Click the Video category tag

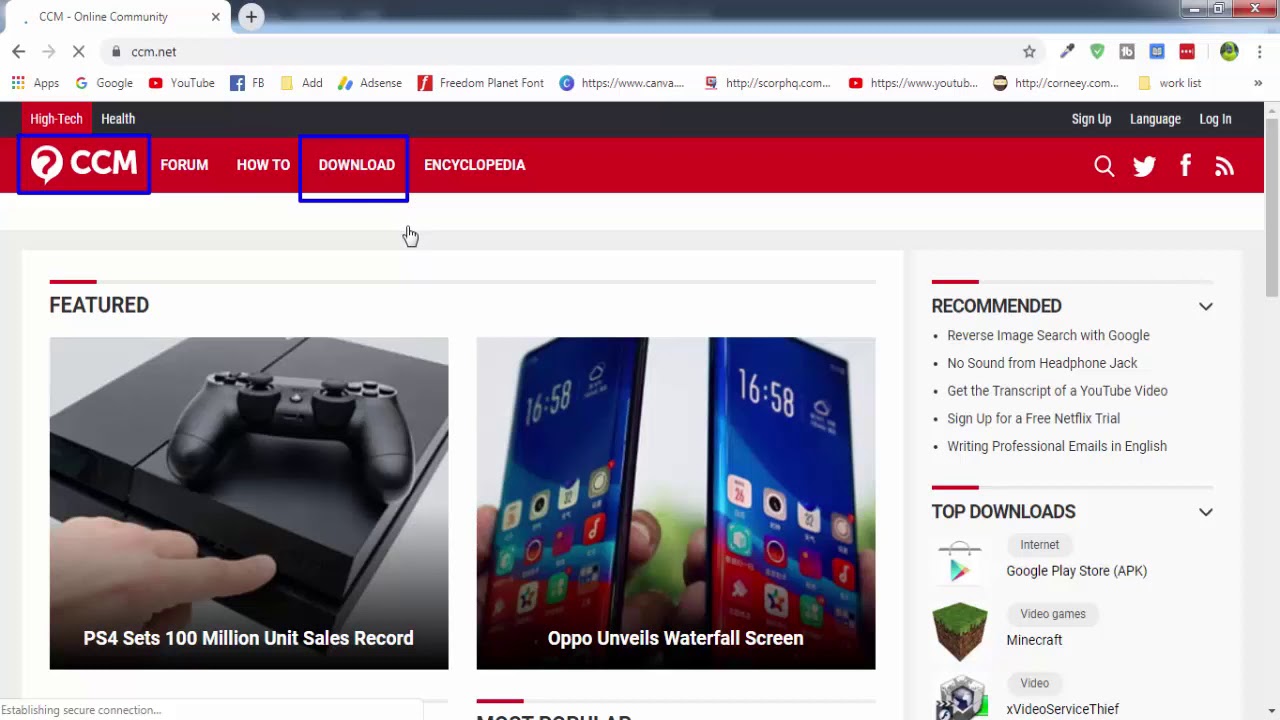point(1034,683)
